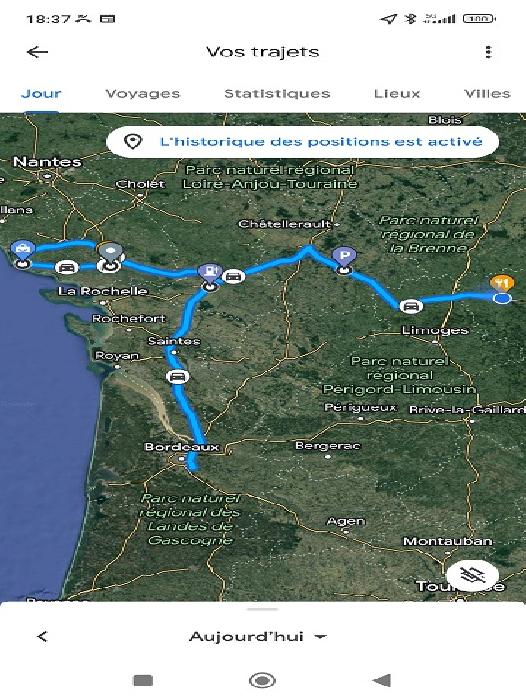Tap the parking marker on the route

[344, 257]
